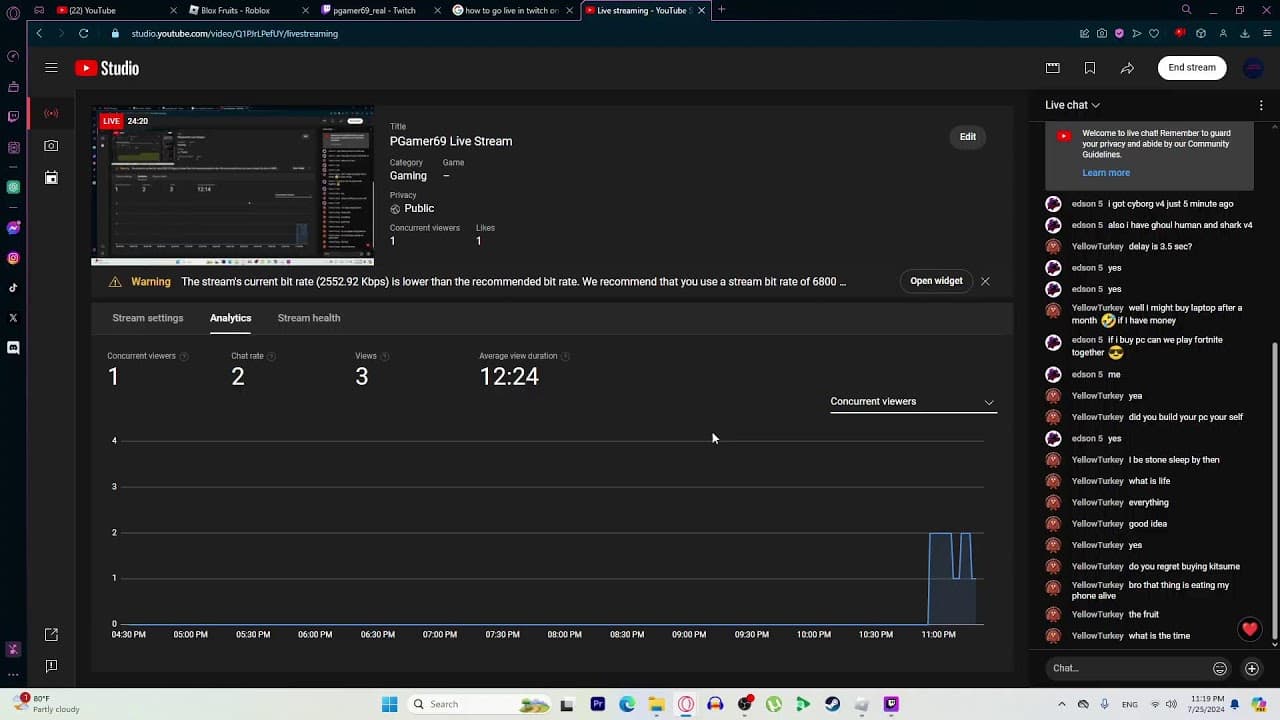Open Steam from the taskbar
Image resolution: width=1280 pixels, height=720 pixels.
click(x=832, y=704)
